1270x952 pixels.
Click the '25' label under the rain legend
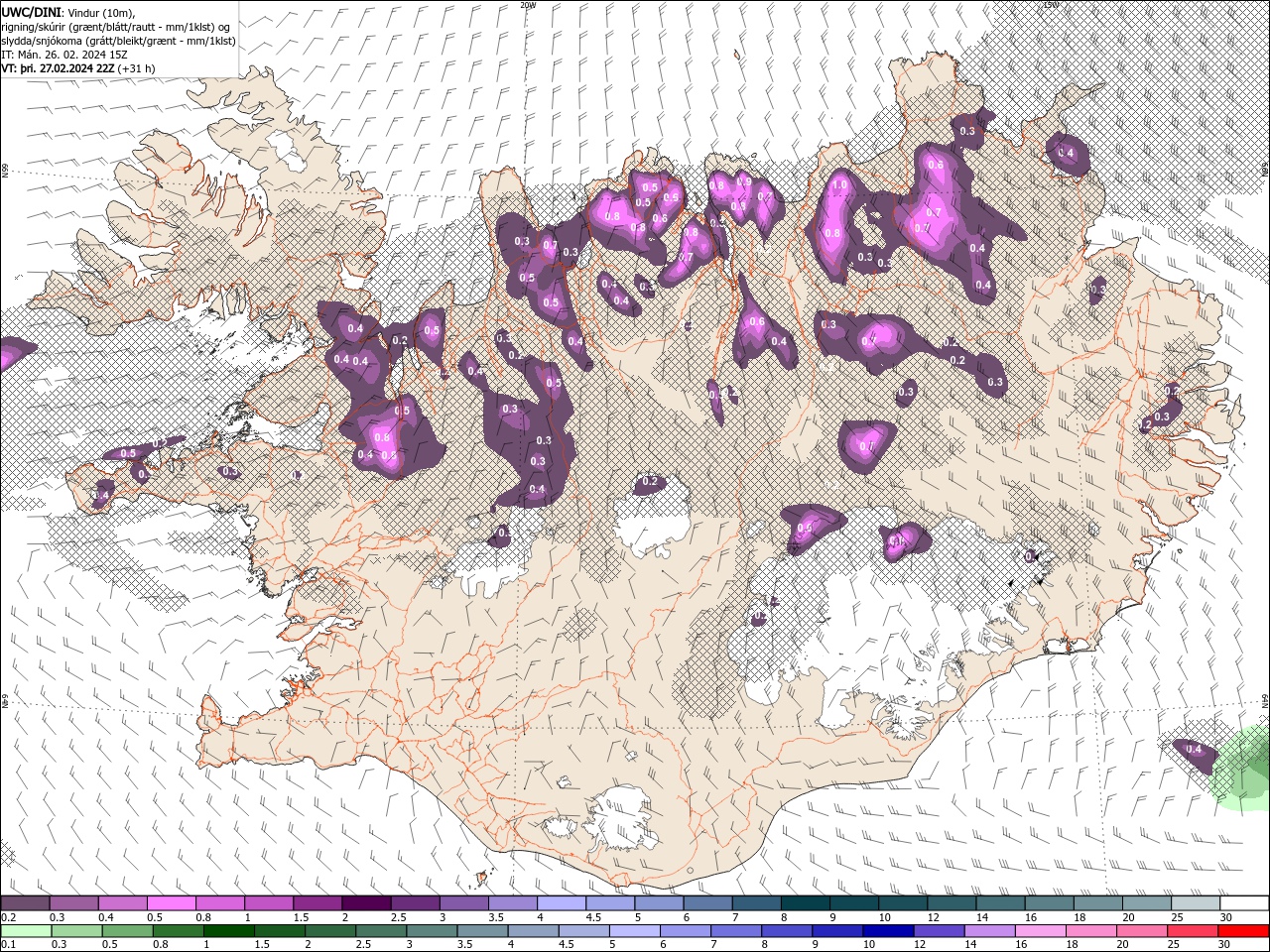tap(1176, 945)
